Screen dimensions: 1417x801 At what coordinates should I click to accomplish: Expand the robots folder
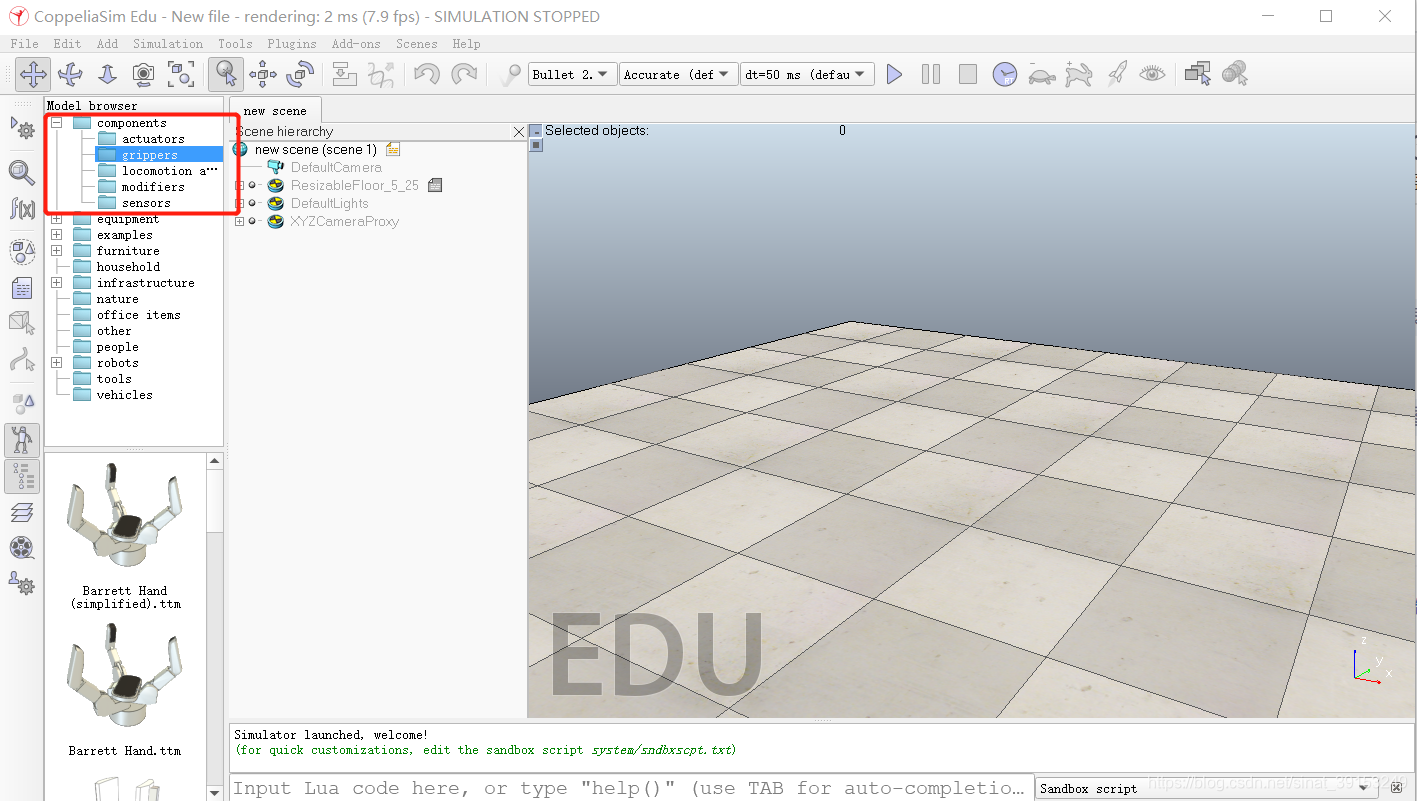click(57, 363)
